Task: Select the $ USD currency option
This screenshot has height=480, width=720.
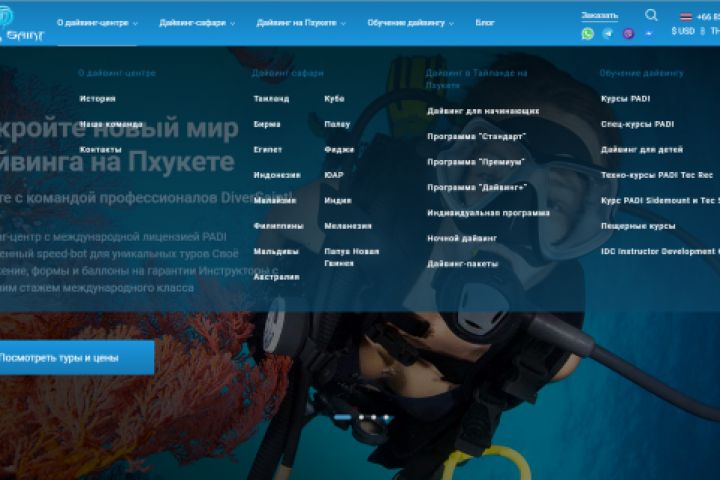Action: click(x=683, y=31)
